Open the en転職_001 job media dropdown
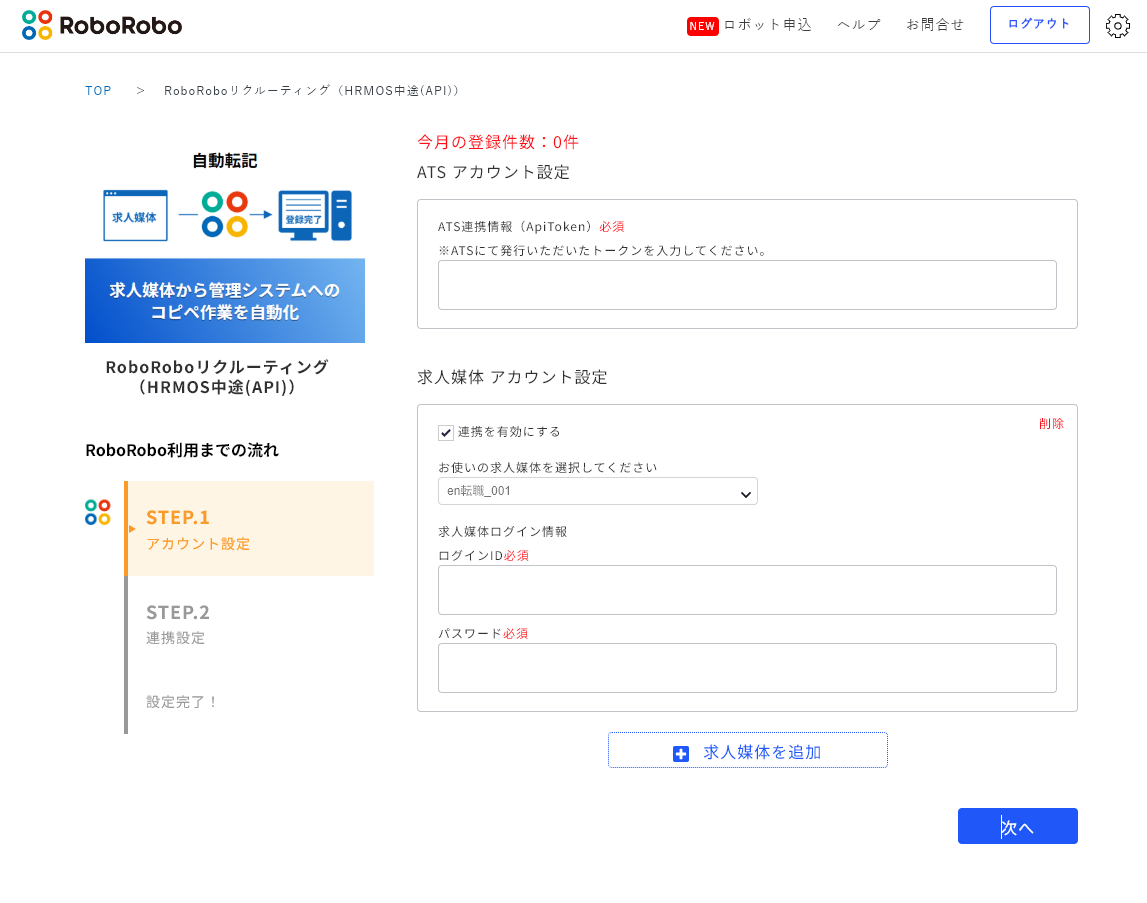Screen dimensions: 1147x903 tap(598, 491)
